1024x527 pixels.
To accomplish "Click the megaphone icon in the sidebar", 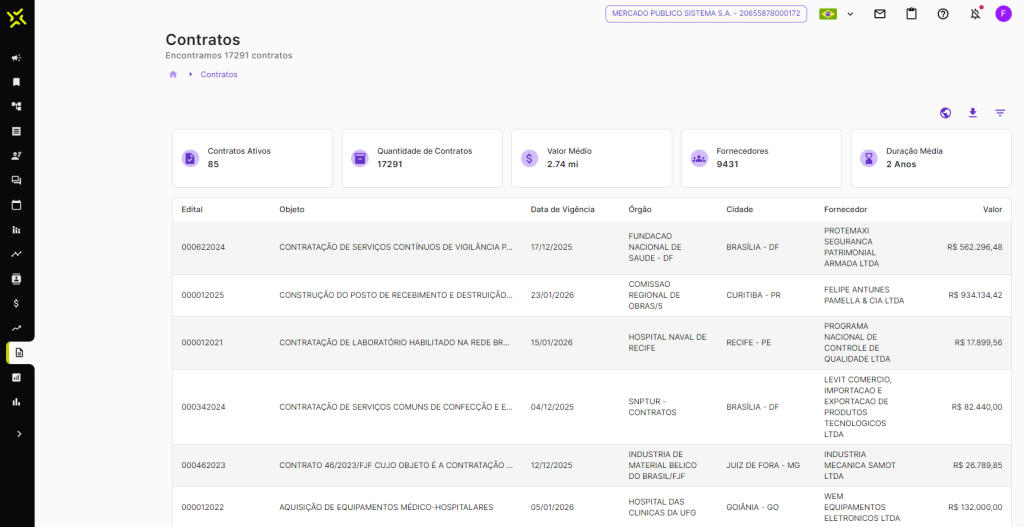I will (x=16, y=58).
